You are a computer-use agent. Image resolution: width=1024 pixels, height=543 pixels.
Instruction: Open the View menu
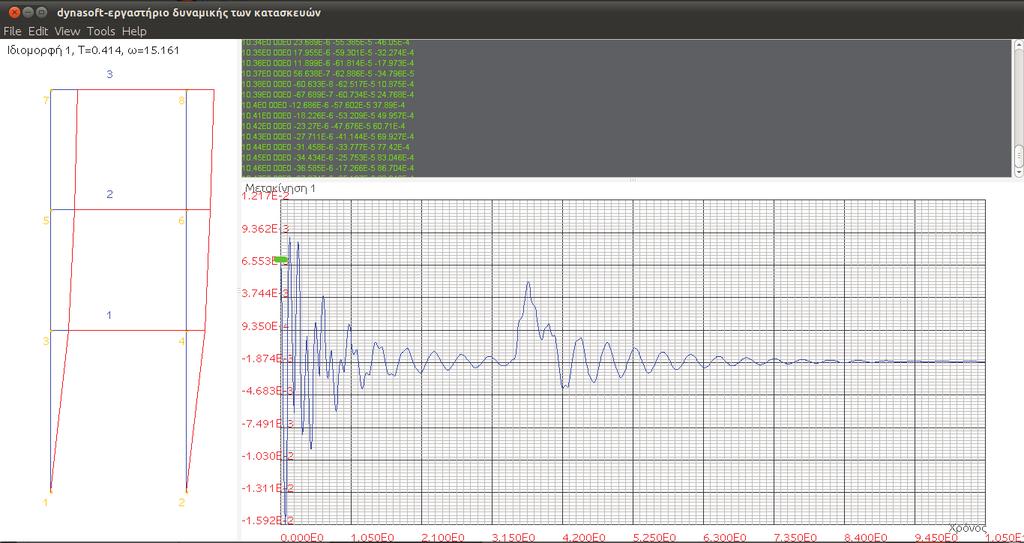click(67, 31)
